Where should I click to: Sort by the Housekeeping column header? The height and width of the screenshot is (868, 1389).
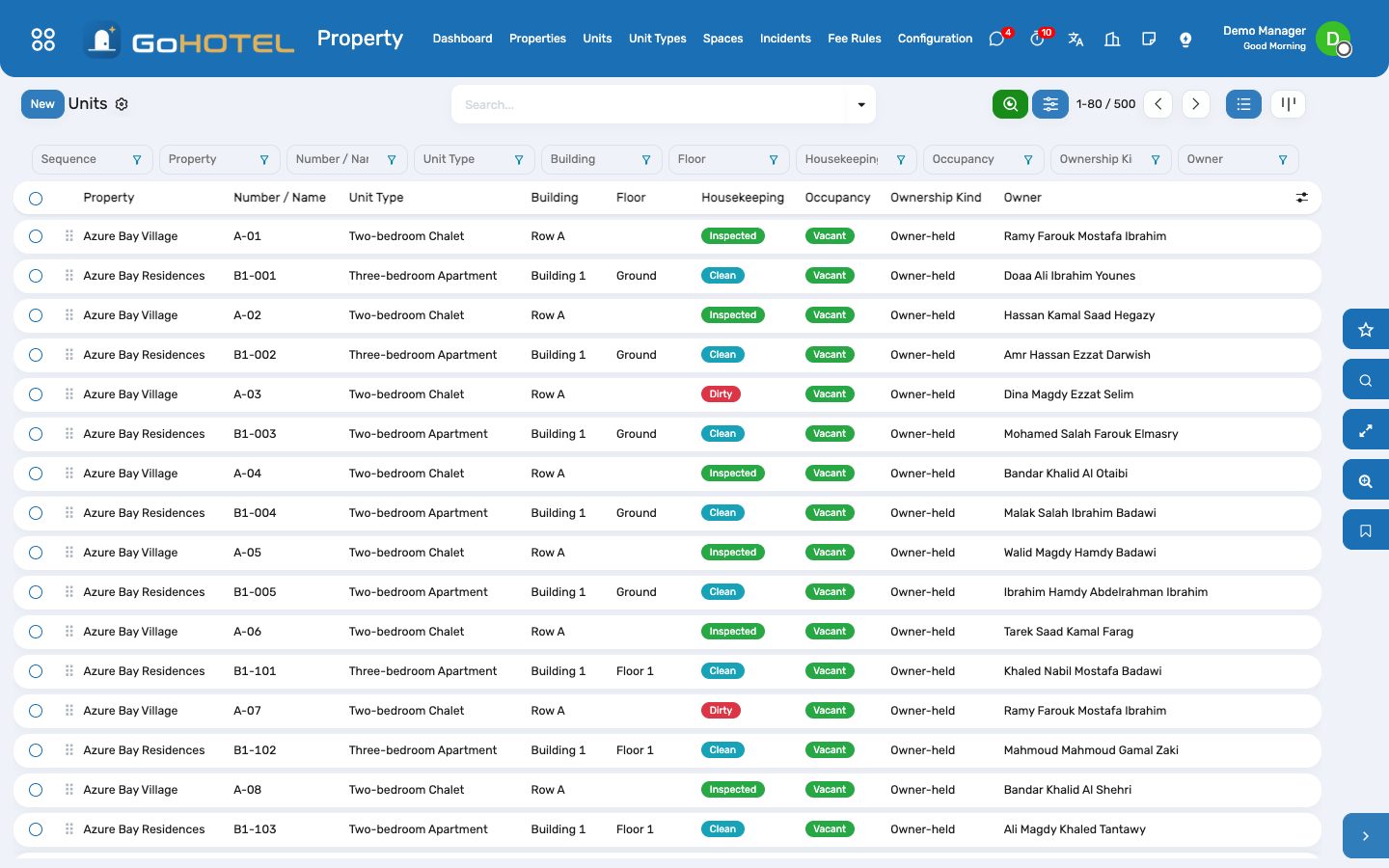click(x=743, y=198)
